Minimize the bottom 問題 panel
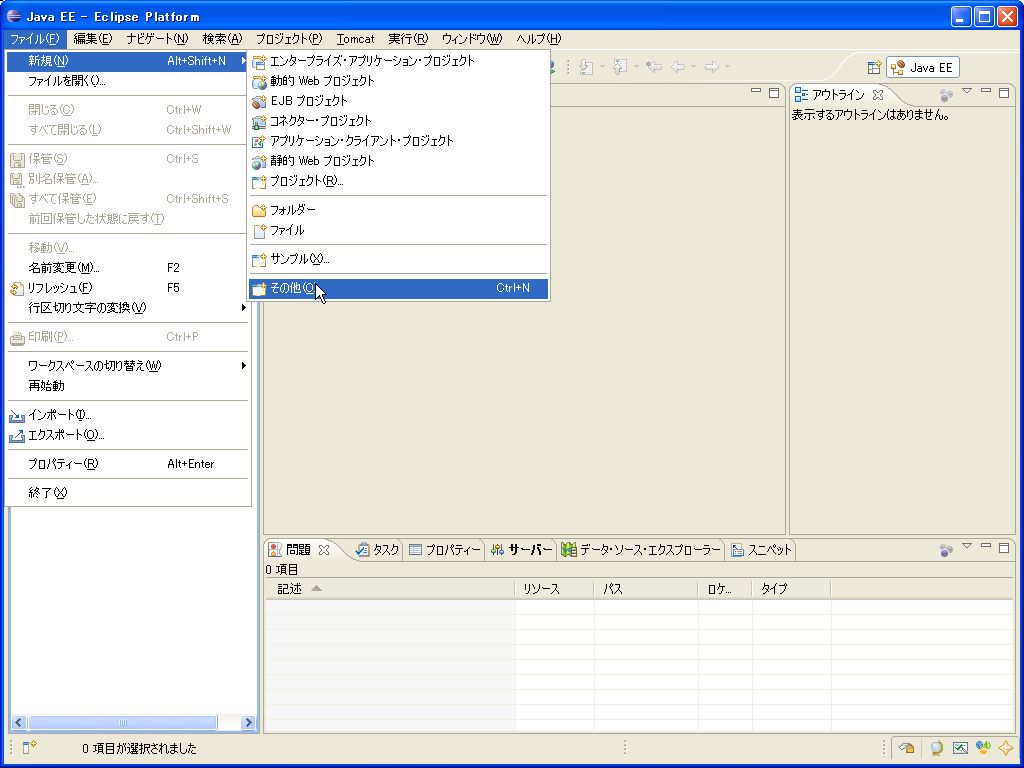Screen dimensions: 1024x768 click(986, 547)
